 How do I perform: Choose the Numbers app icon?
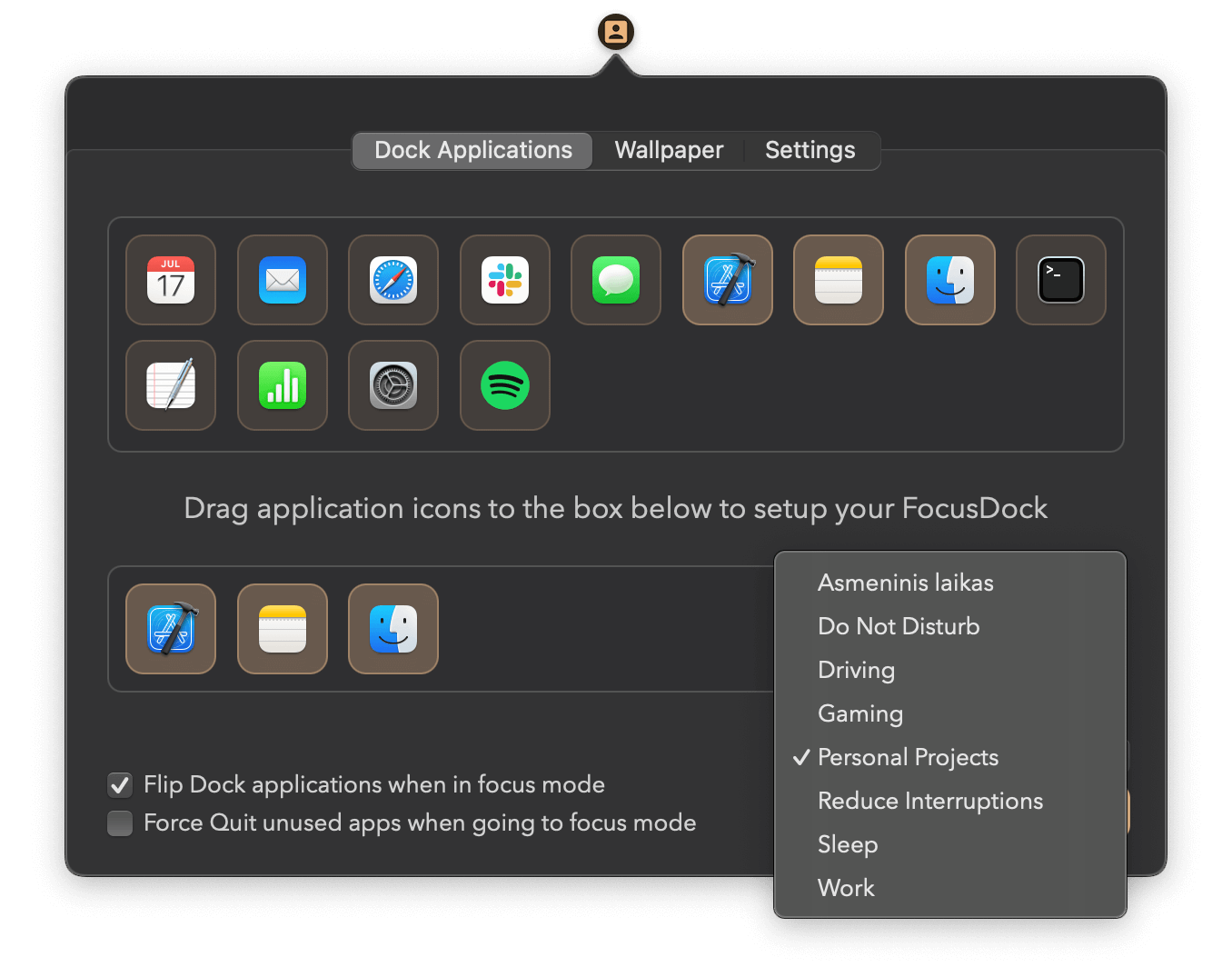pos(283,385)
